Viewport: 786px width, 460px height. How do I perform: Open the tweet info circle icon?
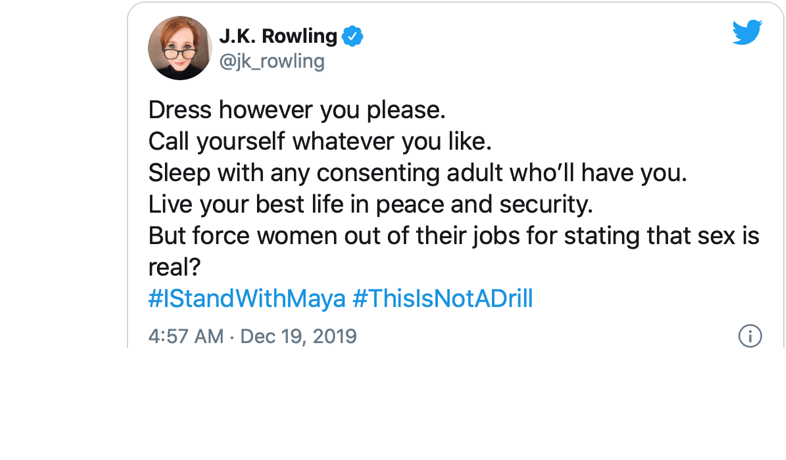749,336
